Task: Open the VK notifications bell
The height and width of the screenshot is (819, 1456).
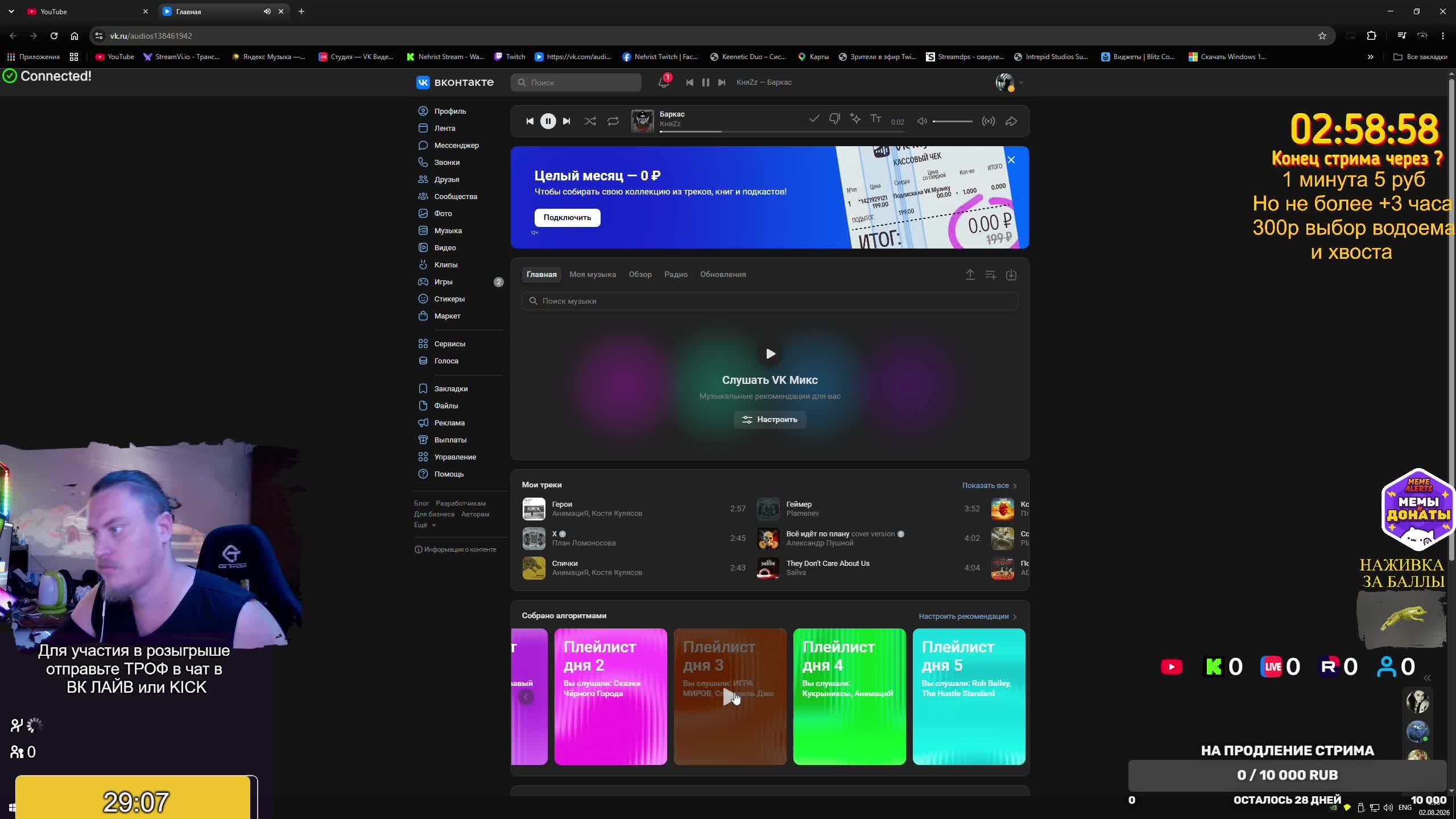Action: point(663,82)
